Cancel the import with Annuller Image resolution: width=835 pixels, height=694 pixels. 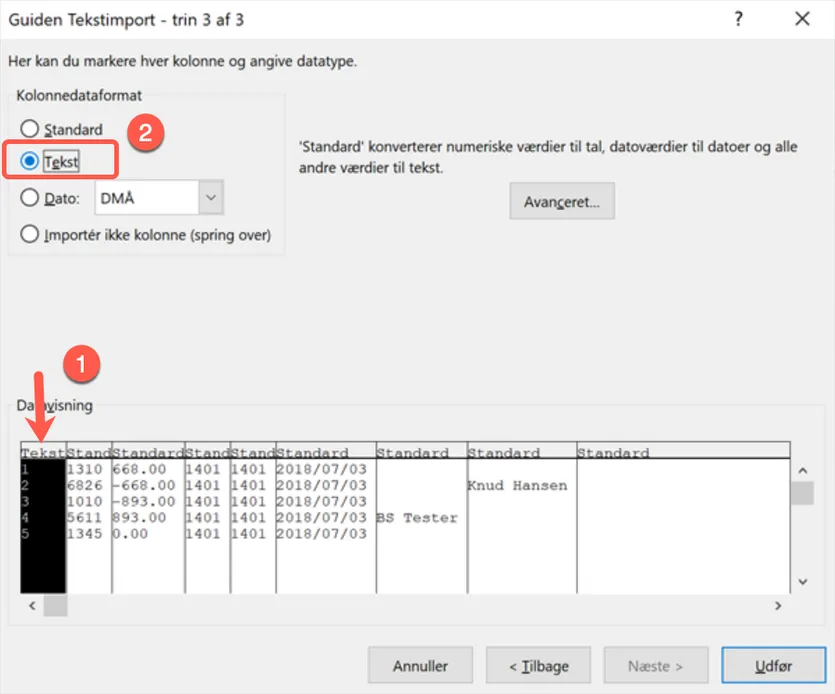(x=420, y=665)
